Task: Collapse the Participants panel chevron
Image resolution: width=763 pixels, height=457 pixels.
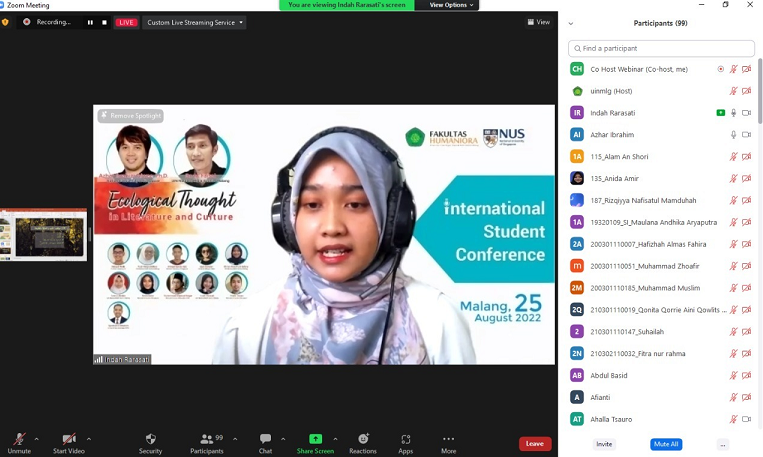Action: [x=571, y=23]
